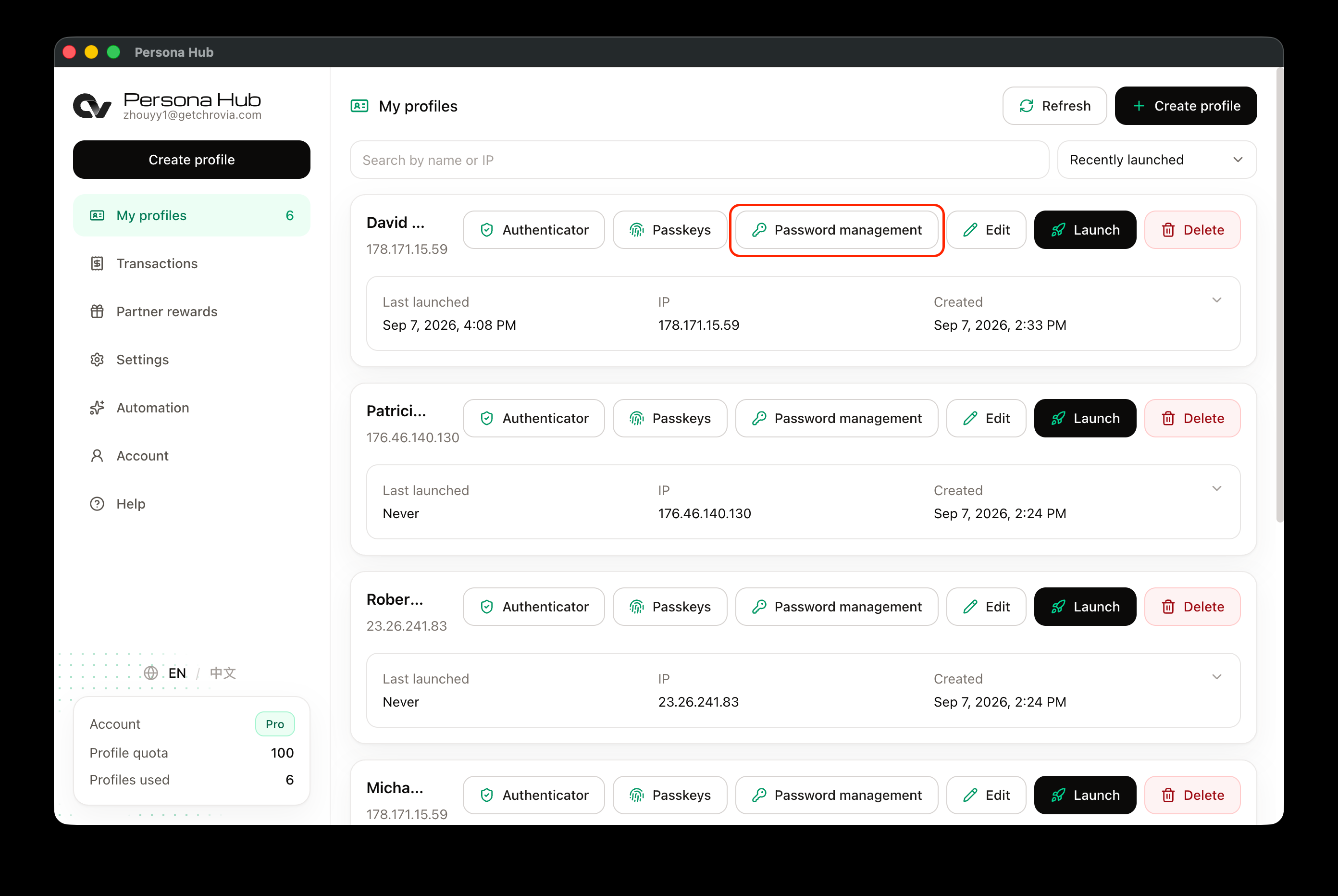This screenshot has width=1338, height=896.
Task: Open Account page in sidebar
Action: tap(191, 455)
